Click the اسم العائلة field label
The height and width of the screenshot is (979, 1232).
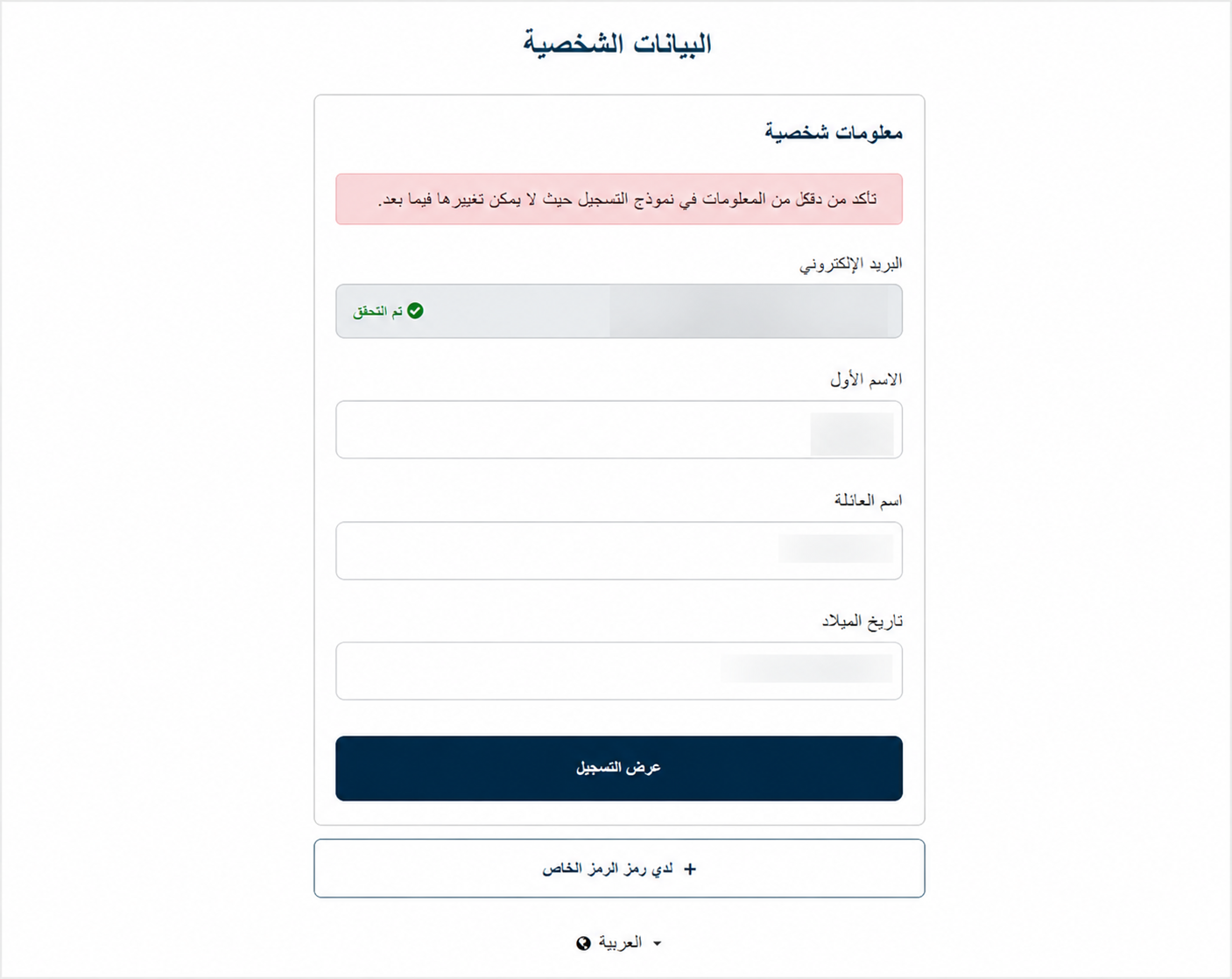point(868,500)
